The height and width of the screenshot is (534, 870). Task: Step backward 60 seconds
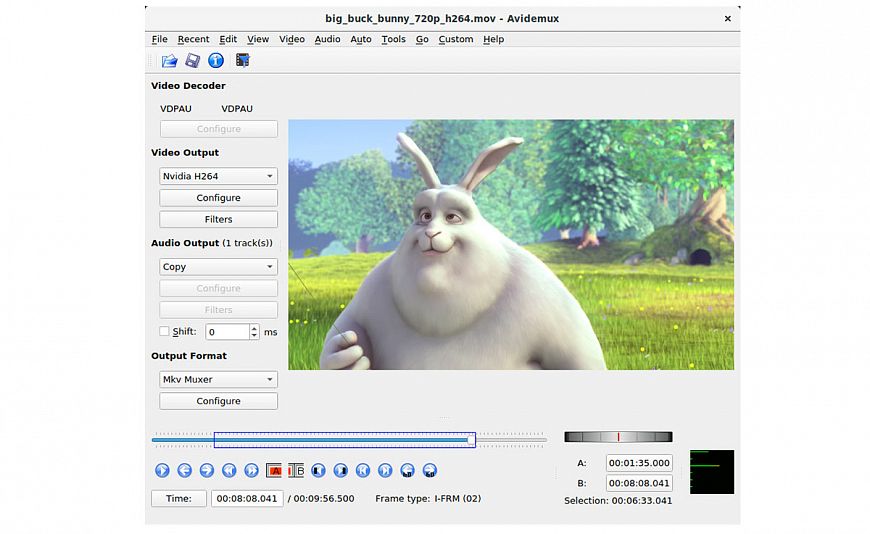[x=408, y=470]
